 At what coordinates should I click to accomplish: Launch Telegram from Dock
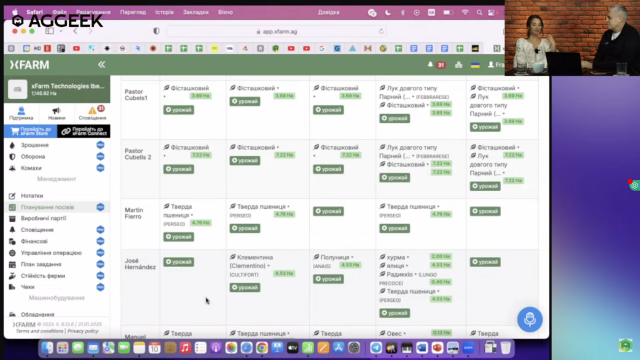tap(376, 348)
